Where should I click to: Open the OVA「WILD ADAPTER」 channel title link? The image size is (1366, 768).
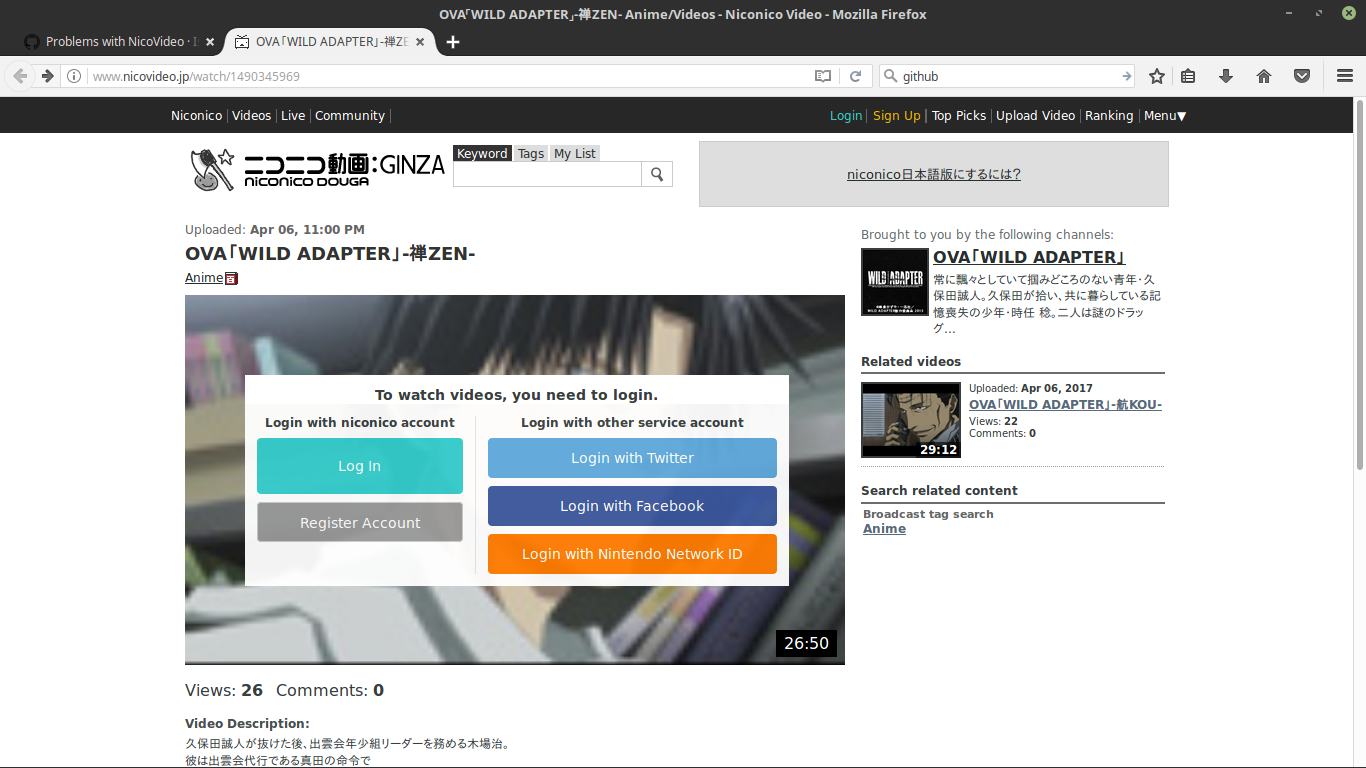[x=1029, y=257]
